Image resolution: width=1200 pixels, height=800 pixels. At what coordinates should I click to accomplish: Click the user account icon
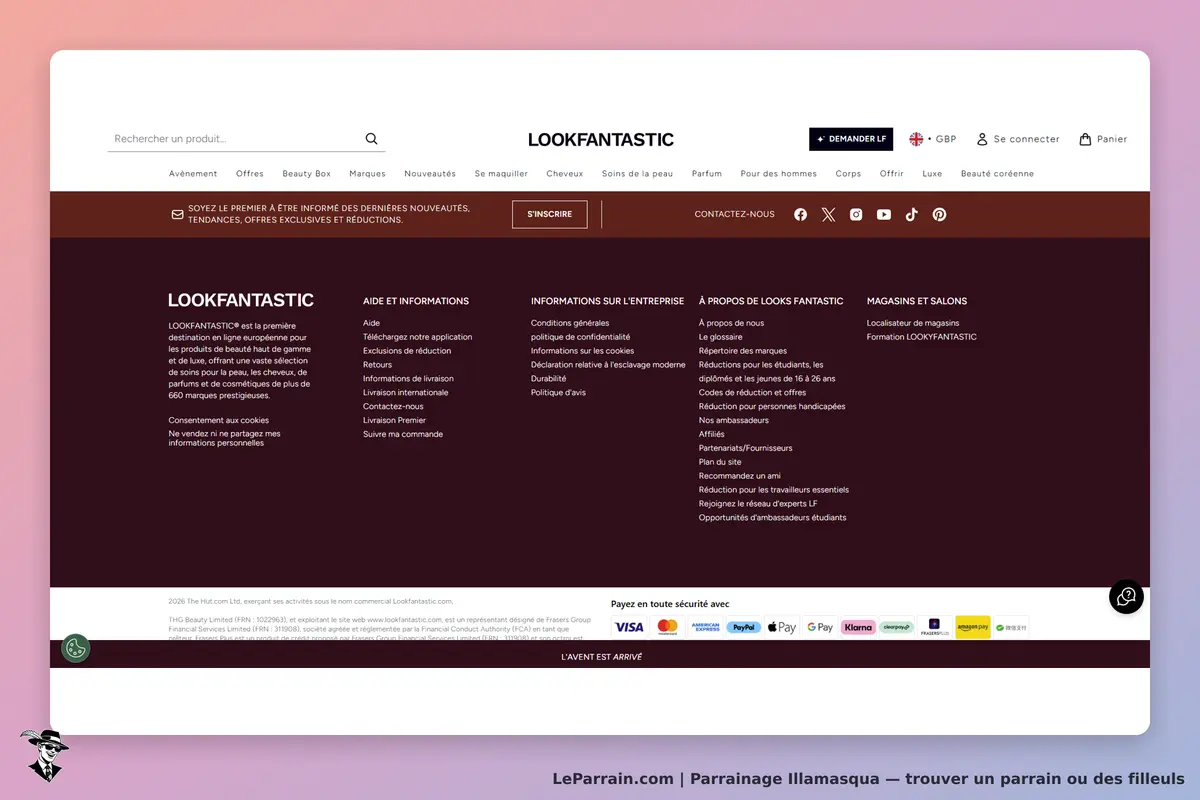(982, 139)
